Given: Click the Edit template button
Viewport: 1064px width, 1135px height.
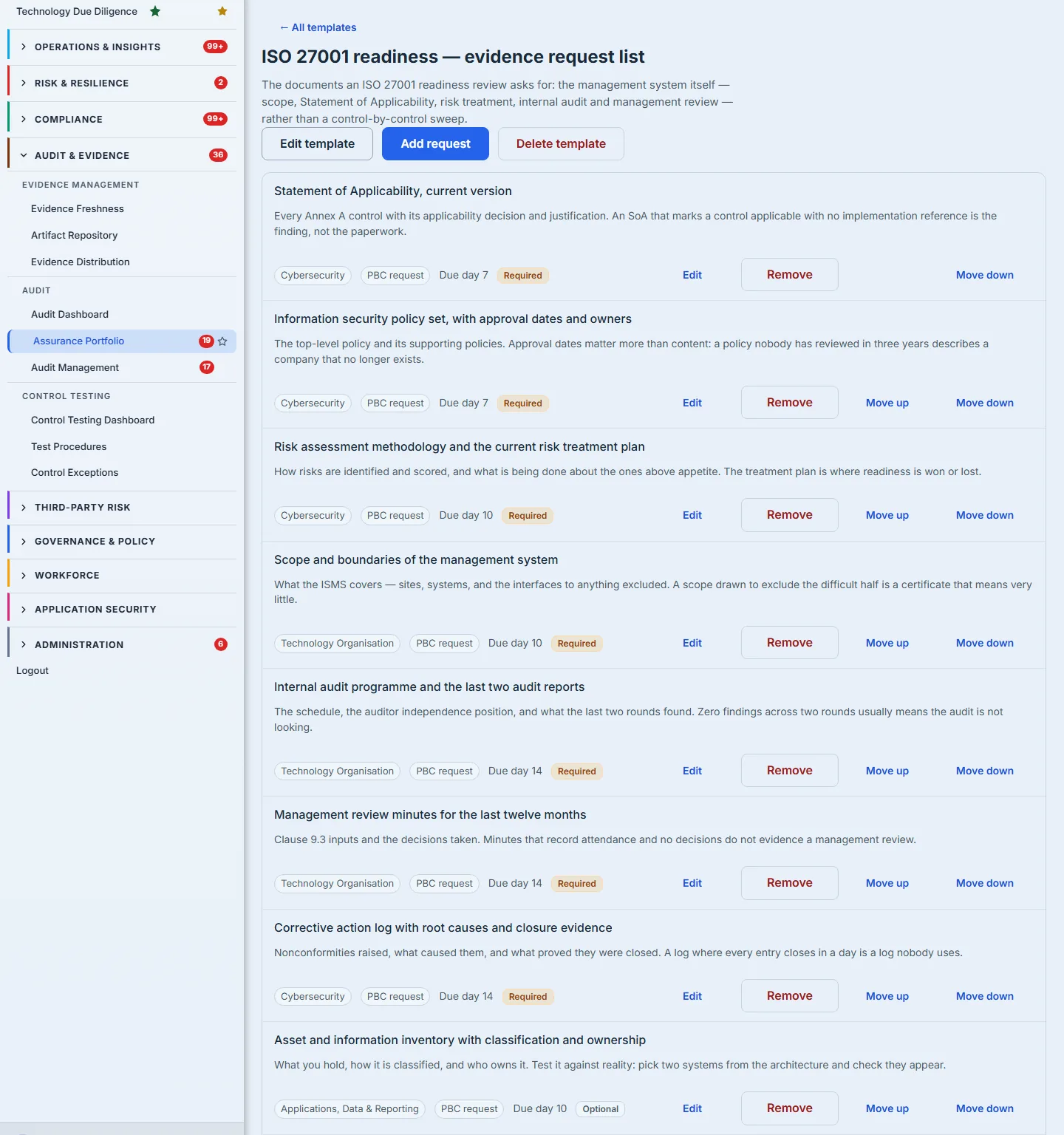Looking at the screenshot, I should tap(317, 144).
